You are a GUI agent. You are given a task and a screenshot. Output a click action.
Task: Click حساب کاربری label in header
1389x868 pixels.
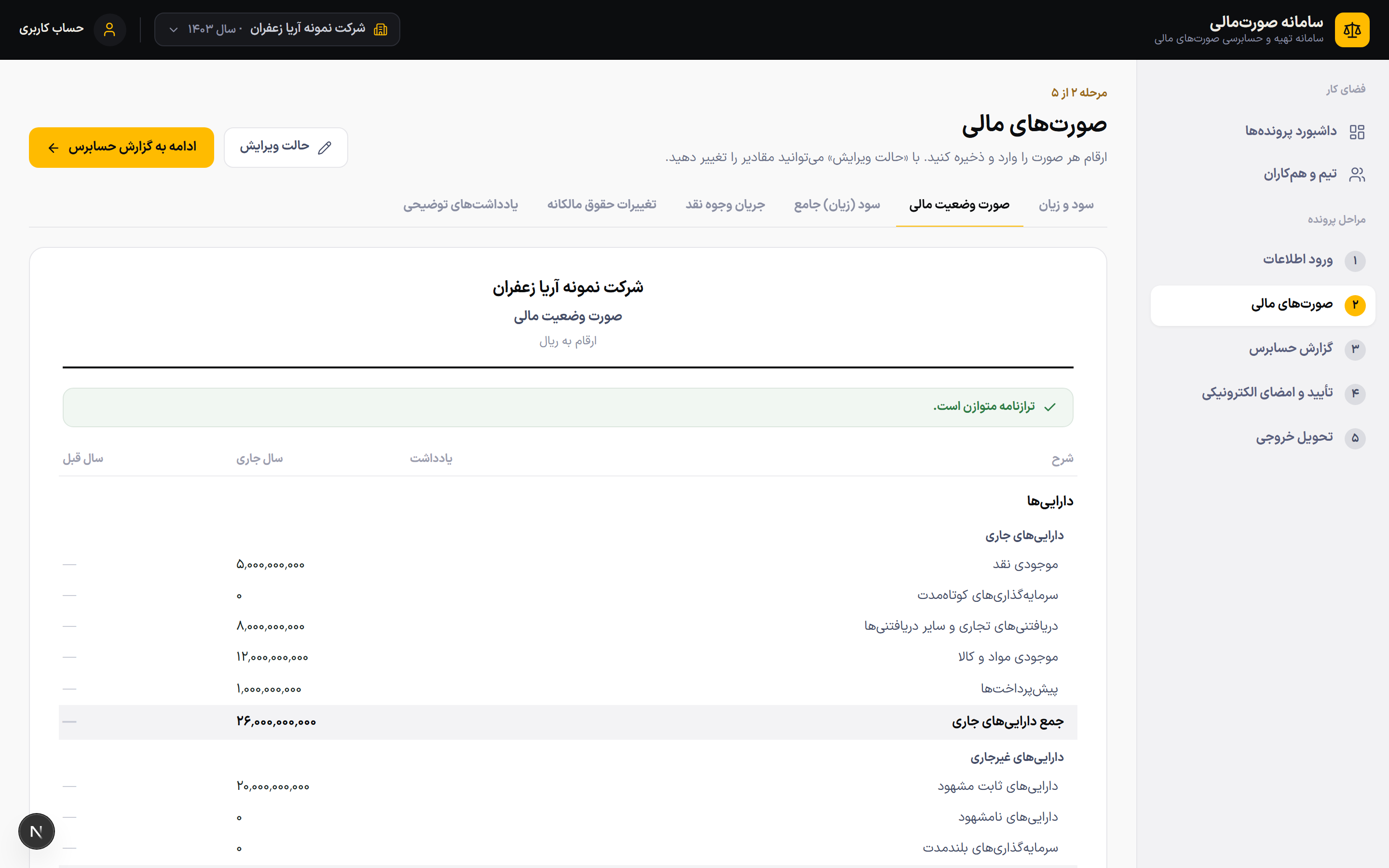pos(52,29)
